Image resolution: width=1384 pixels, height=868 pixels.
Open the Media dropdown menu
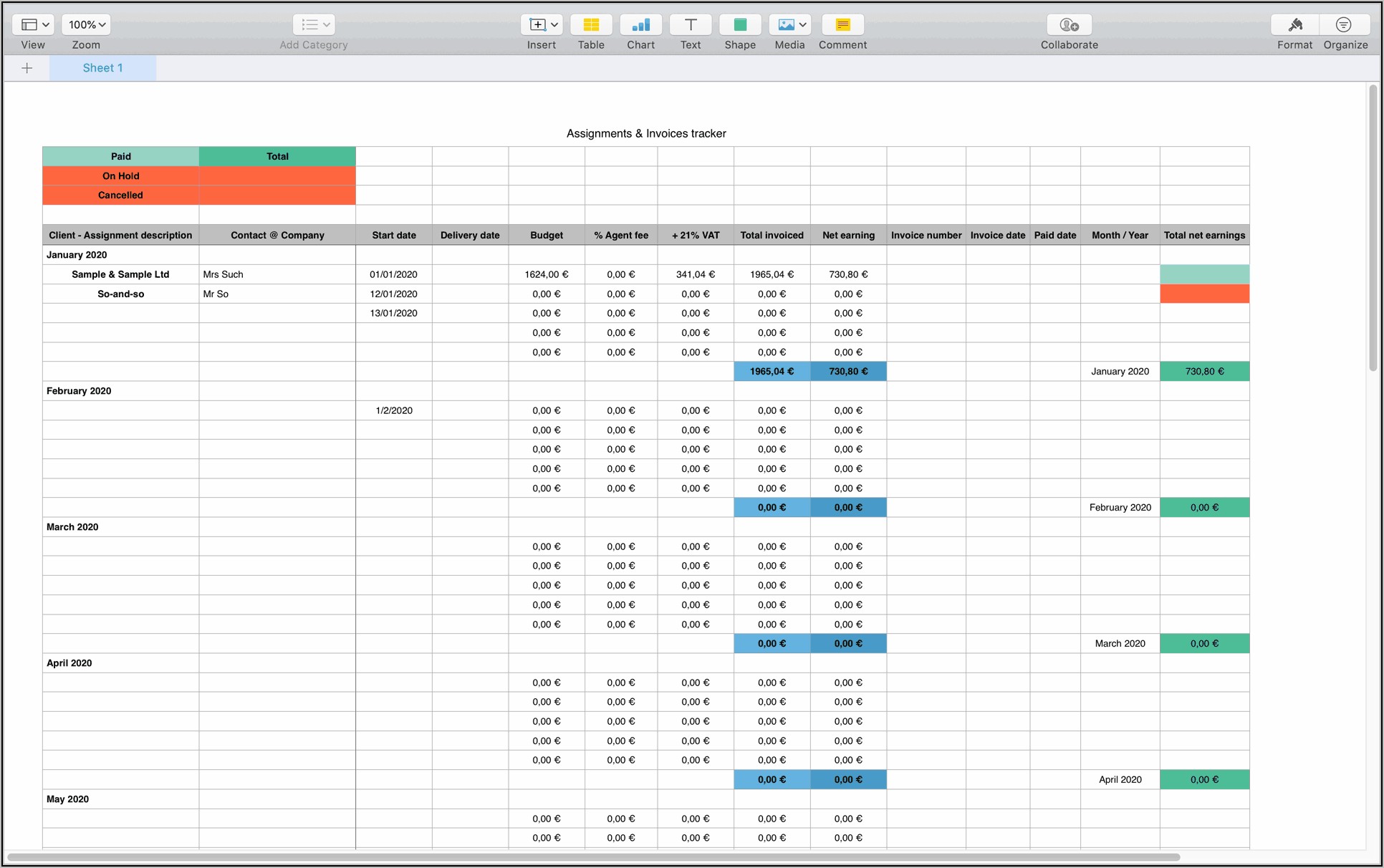(790, 25)
